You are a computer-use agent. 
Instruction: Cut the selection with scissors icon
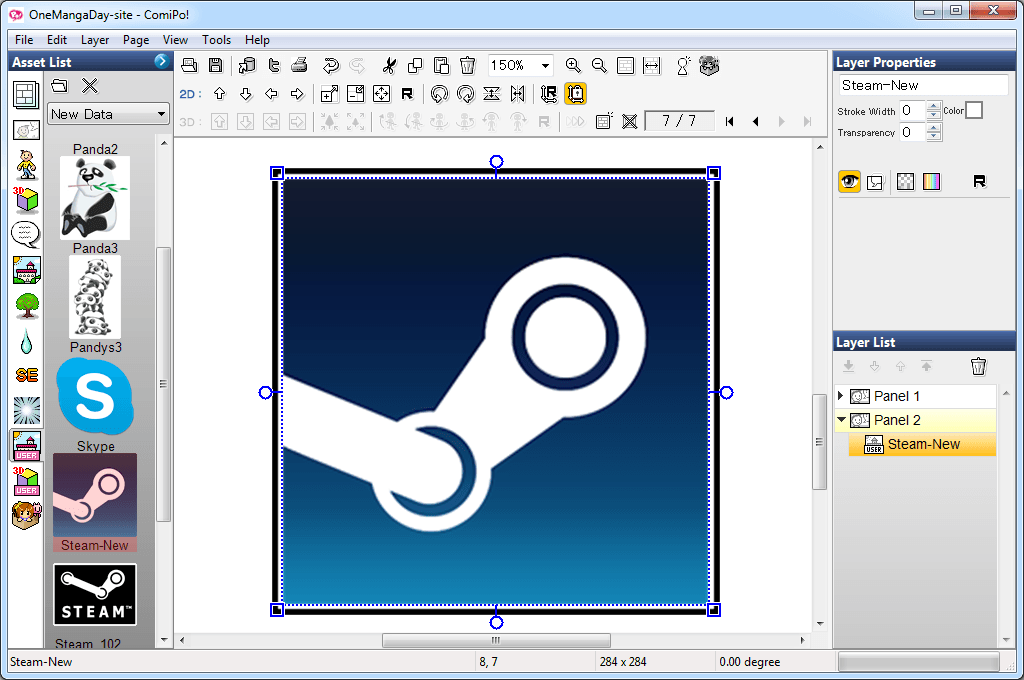tap(389, 65)
